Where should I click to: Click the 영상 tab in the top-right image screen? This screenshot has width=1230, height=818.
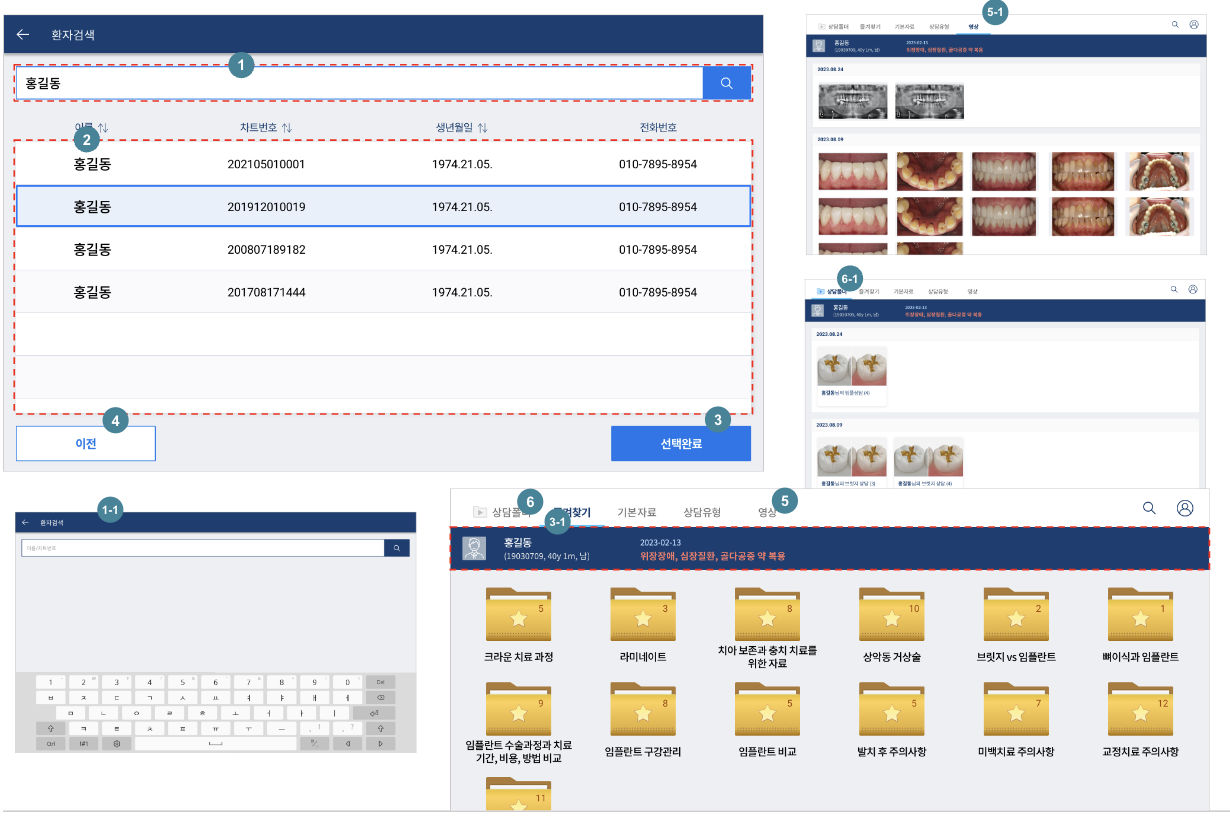point(973,27)
